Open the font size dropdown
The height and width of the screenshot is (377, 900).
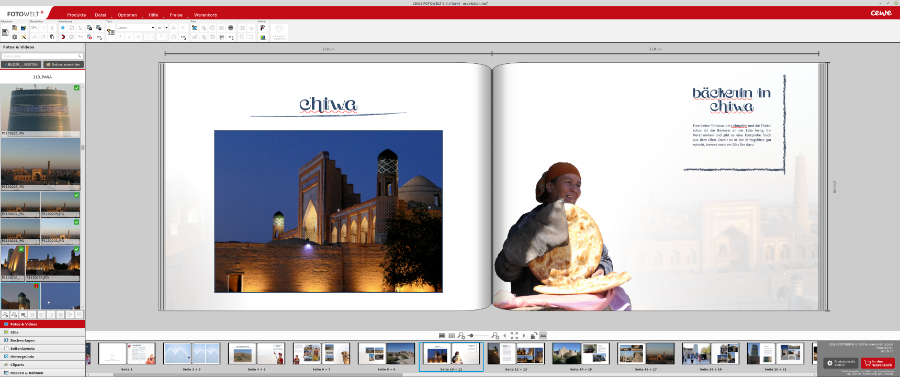pos(163,28)
